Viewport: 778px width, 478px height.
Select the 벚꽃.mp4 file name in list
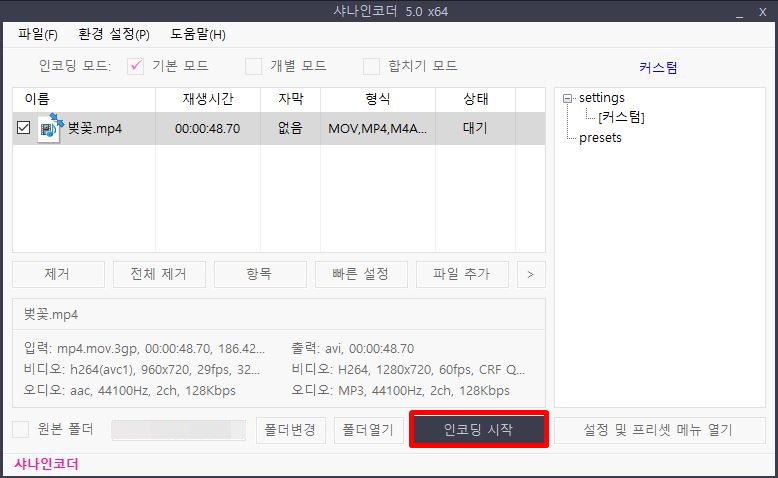pyautogui.click(x=95, y=129)
